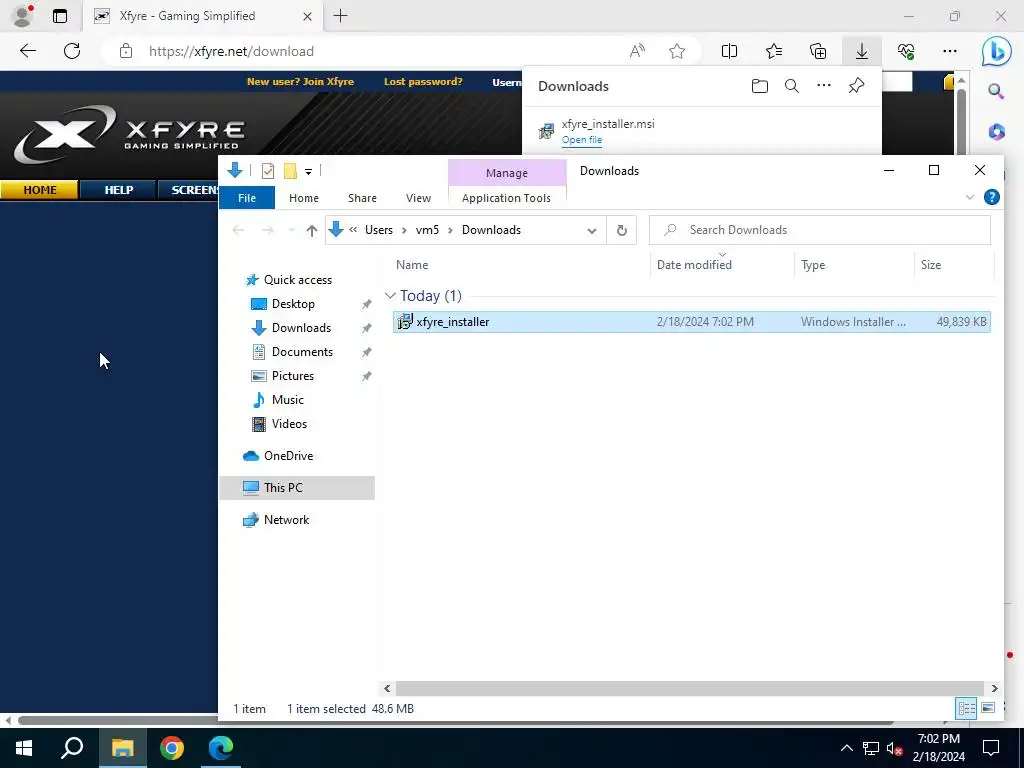Open the Application Tools tab
The height and width of the screenshot is (768, 1024).
click(506, 198)
